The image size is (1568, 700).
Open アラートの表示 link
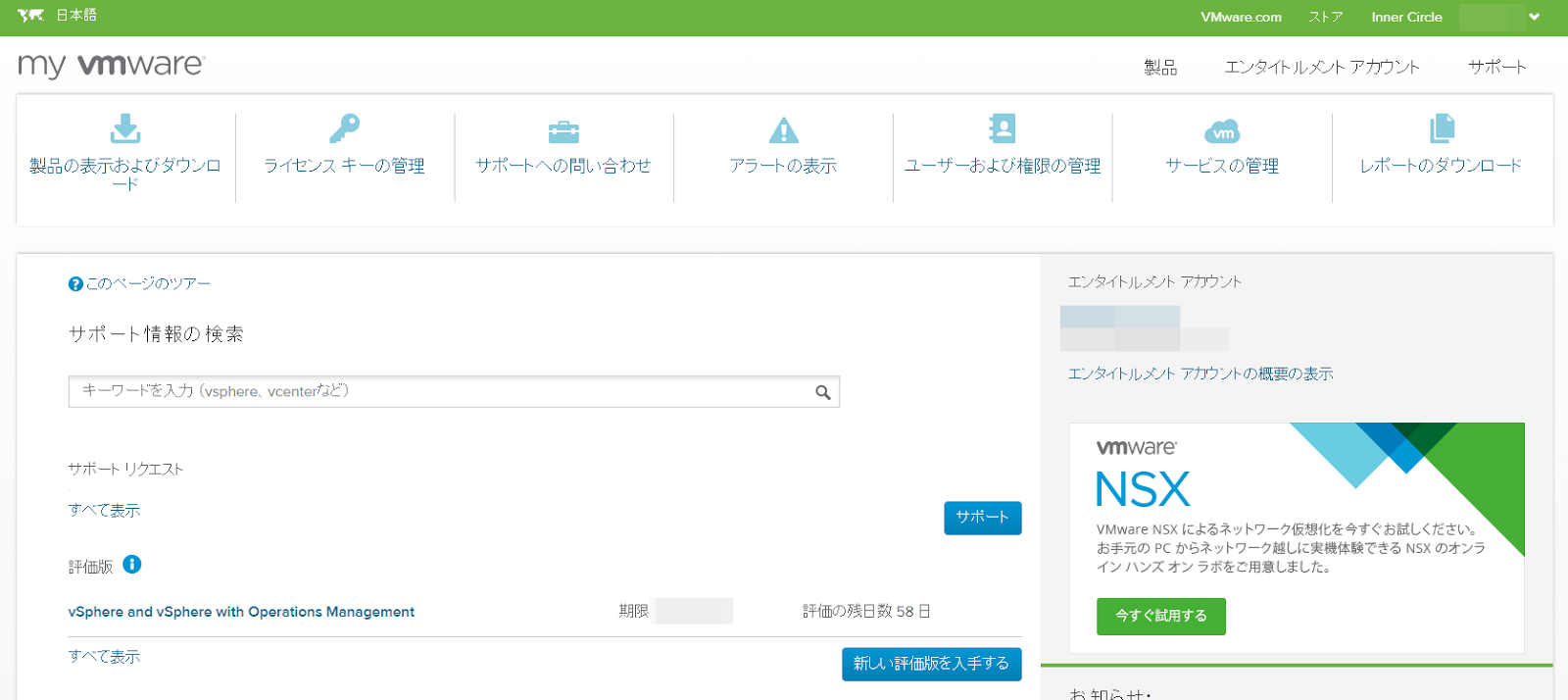click(x=783, y=166)
